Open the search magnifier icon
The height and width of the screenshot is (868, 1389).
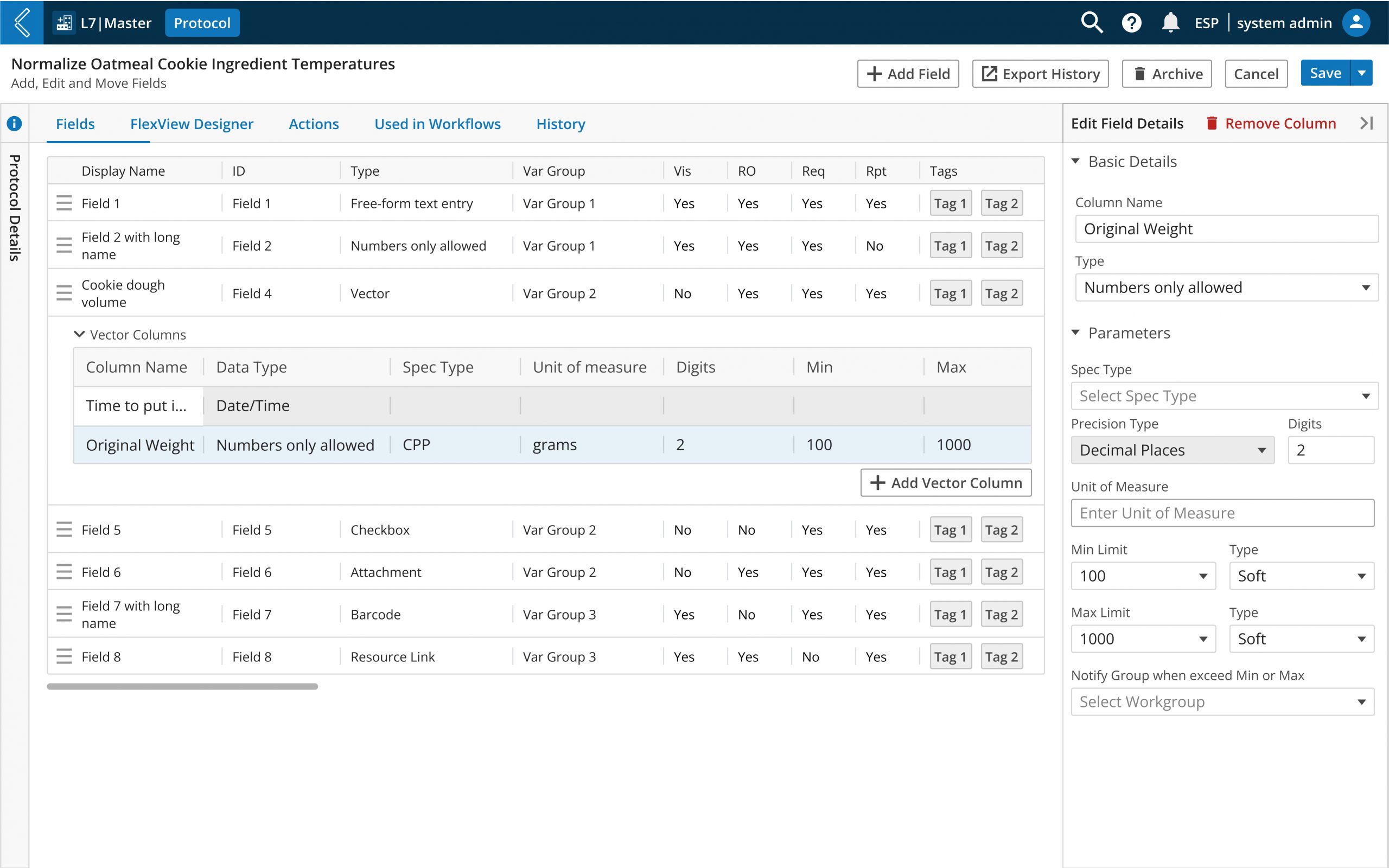(x=1091, y=23)
